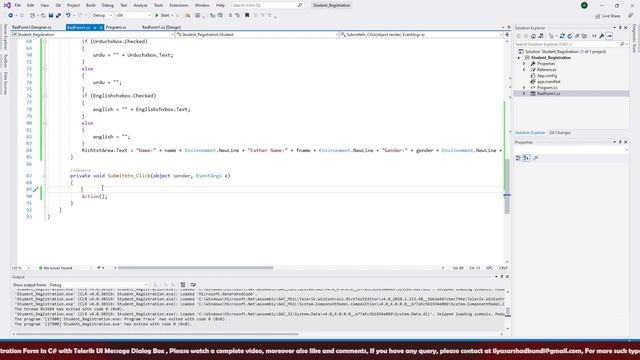Open the File menu
The width and height of the screenshot is (640, 360).
coord(18,5)
